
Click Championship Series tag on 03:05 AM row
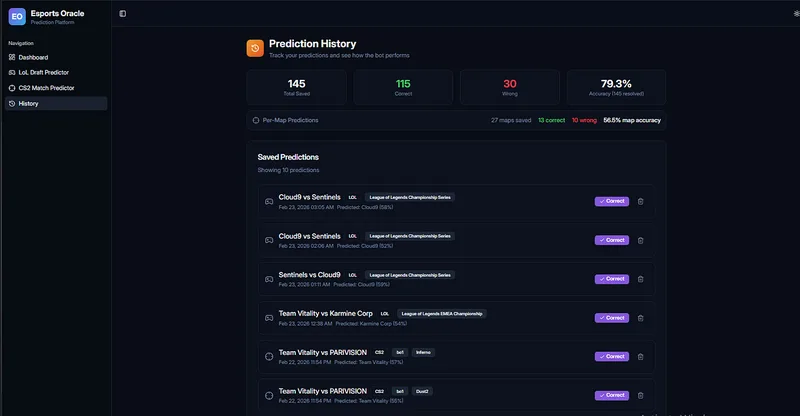coord(410,198)
